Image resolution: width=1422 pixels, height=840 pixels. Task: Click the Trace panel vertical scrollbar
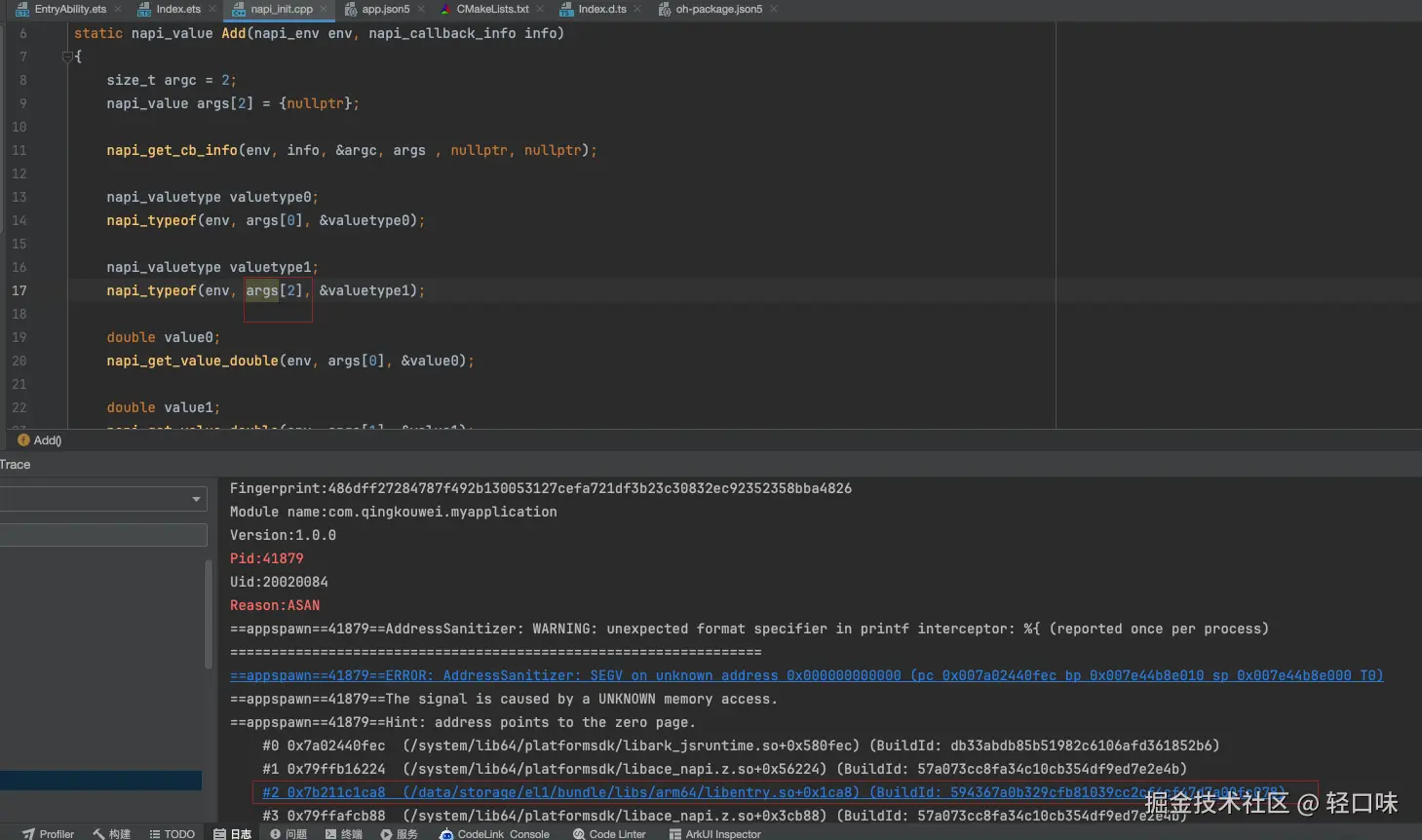pyautogui.click(x=208, y=614)
